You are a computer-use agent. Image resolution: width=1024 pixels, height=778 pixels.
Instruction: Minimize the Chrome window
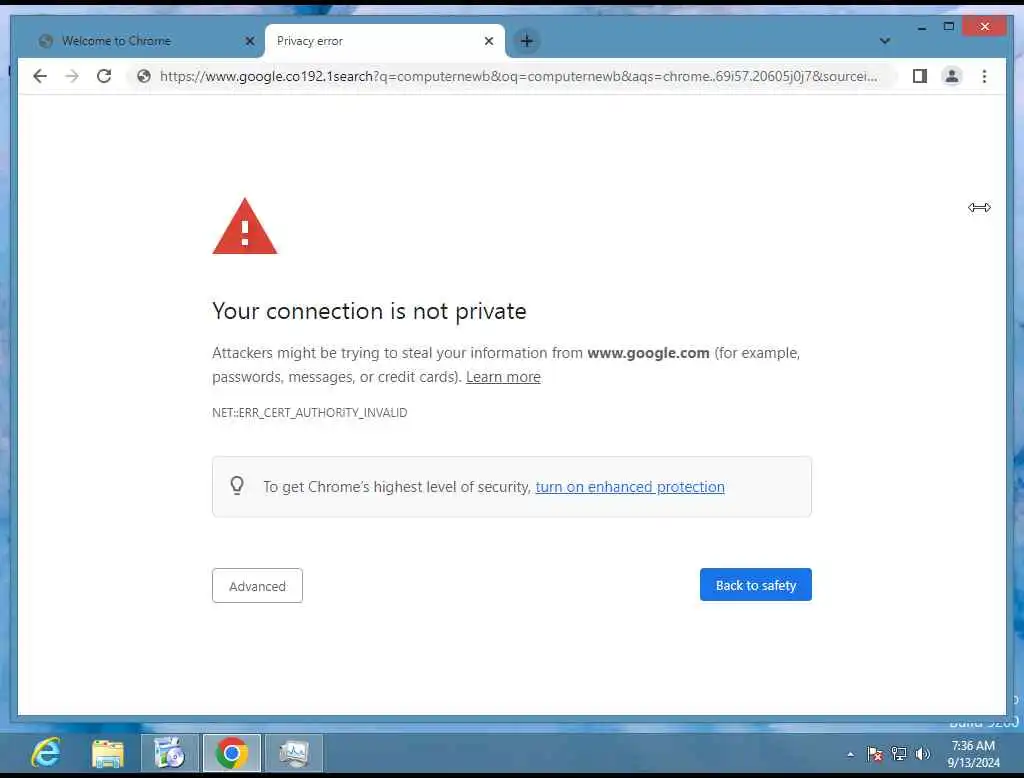tap(921, 27)
